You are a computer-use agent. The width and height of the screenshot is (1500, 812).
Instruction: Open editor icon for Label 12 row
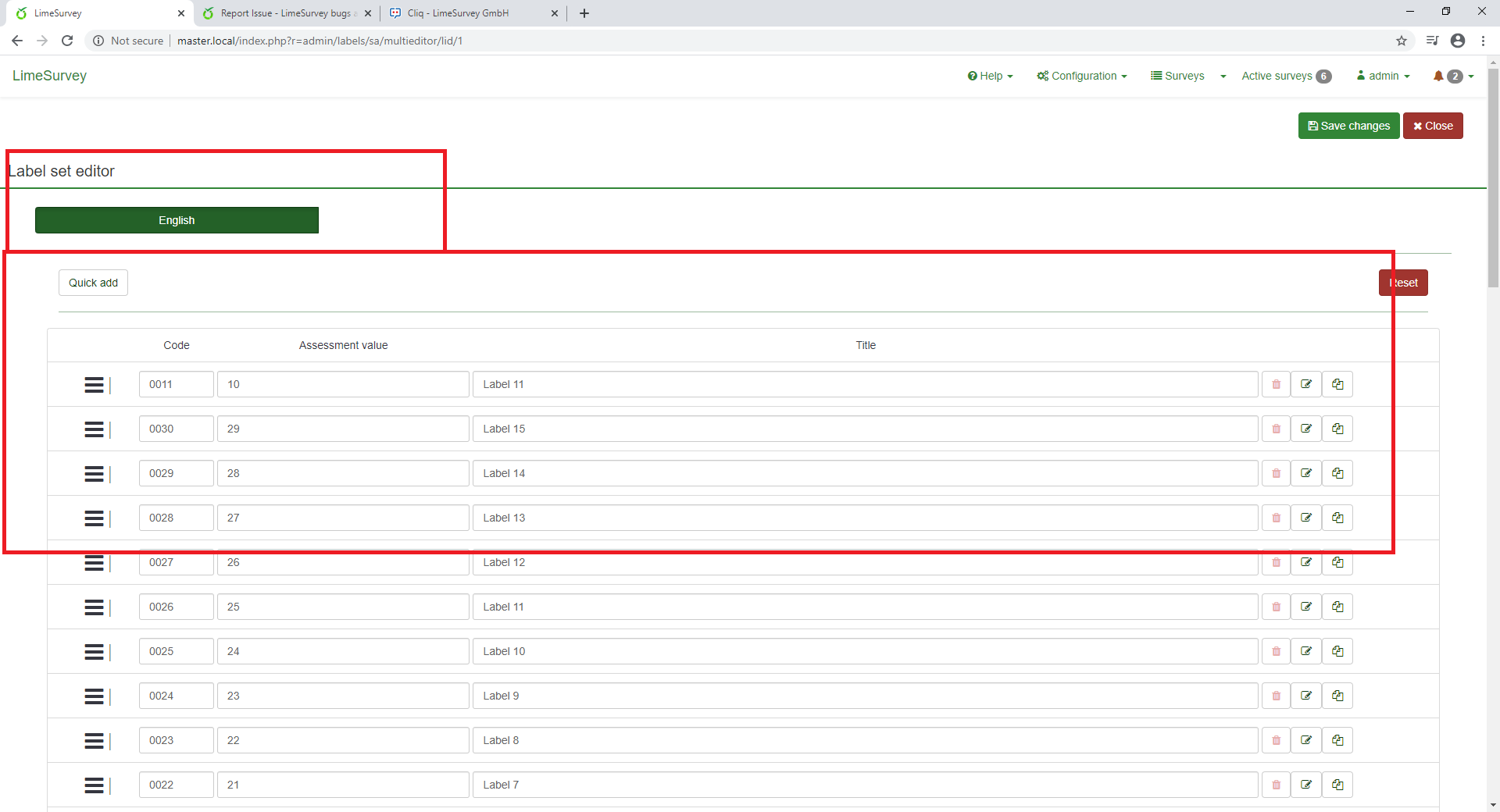tap(1306, 562)
